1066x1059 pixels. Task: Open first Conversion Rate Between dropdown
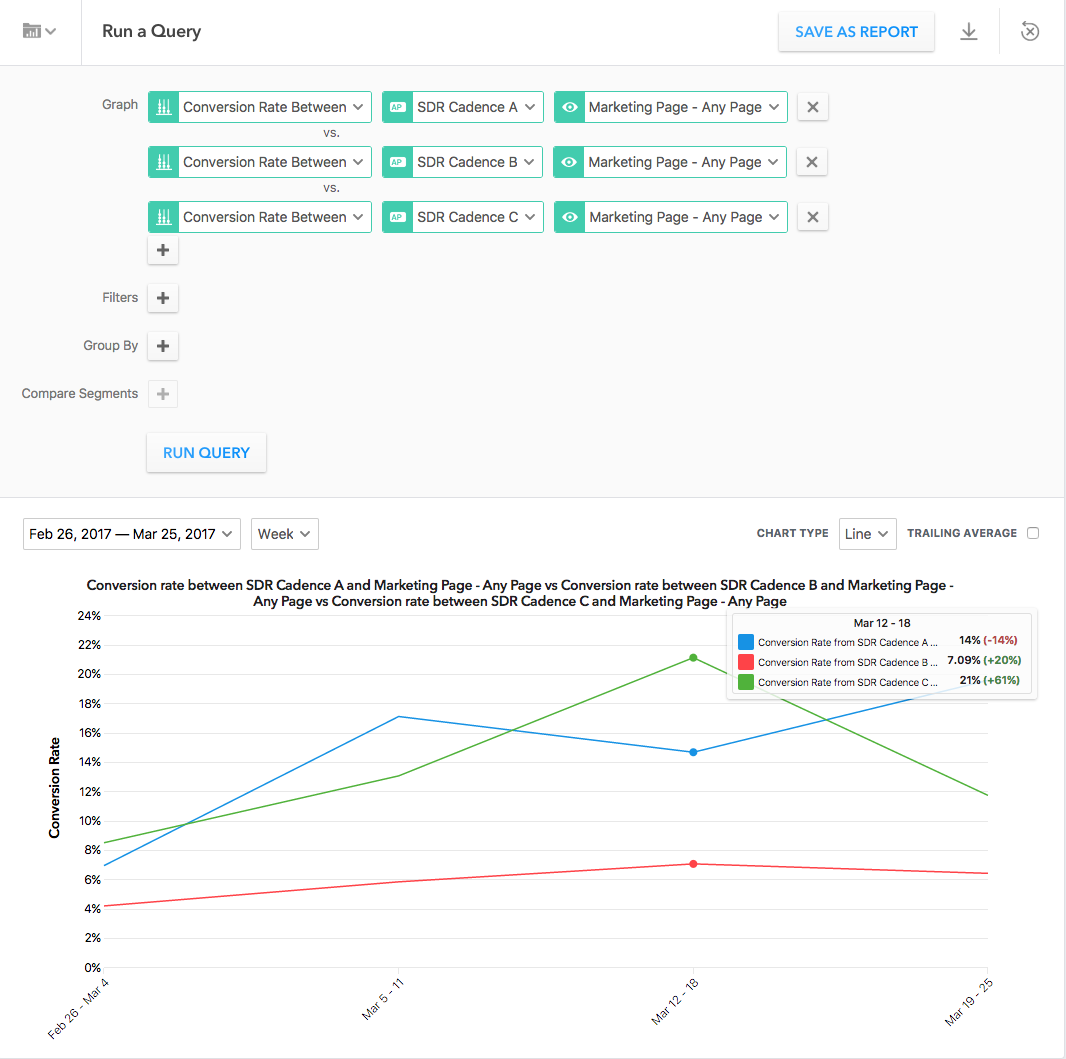coord(260,107)
